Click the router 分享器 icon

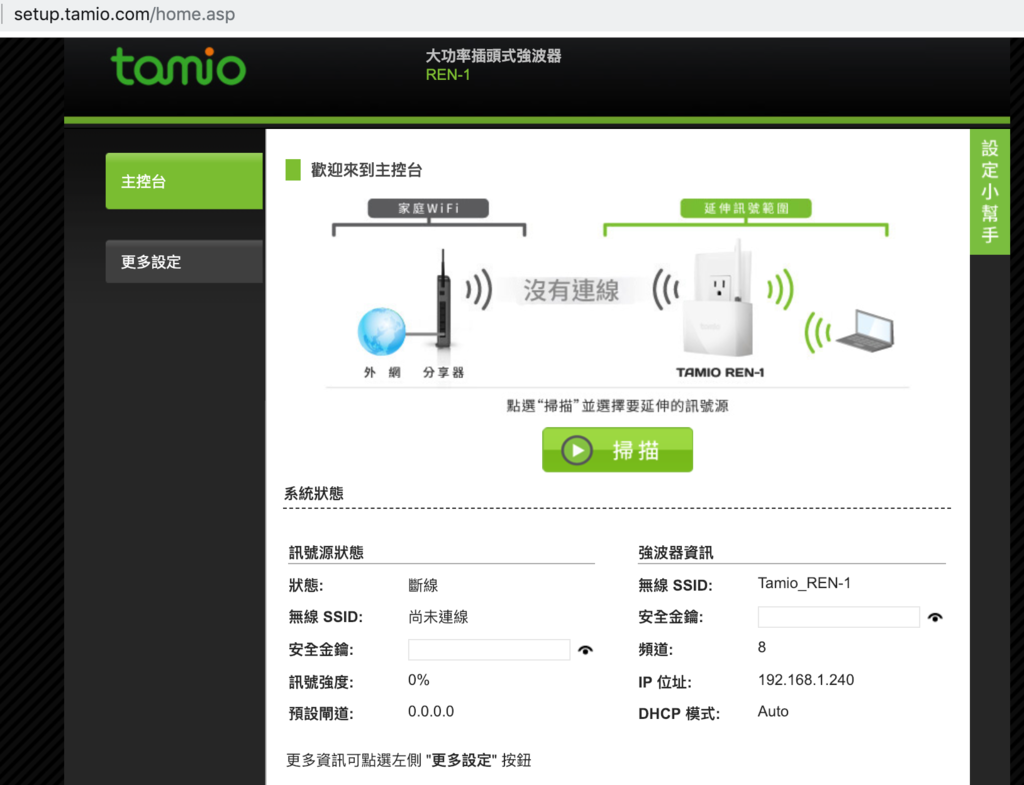(443, 298)
